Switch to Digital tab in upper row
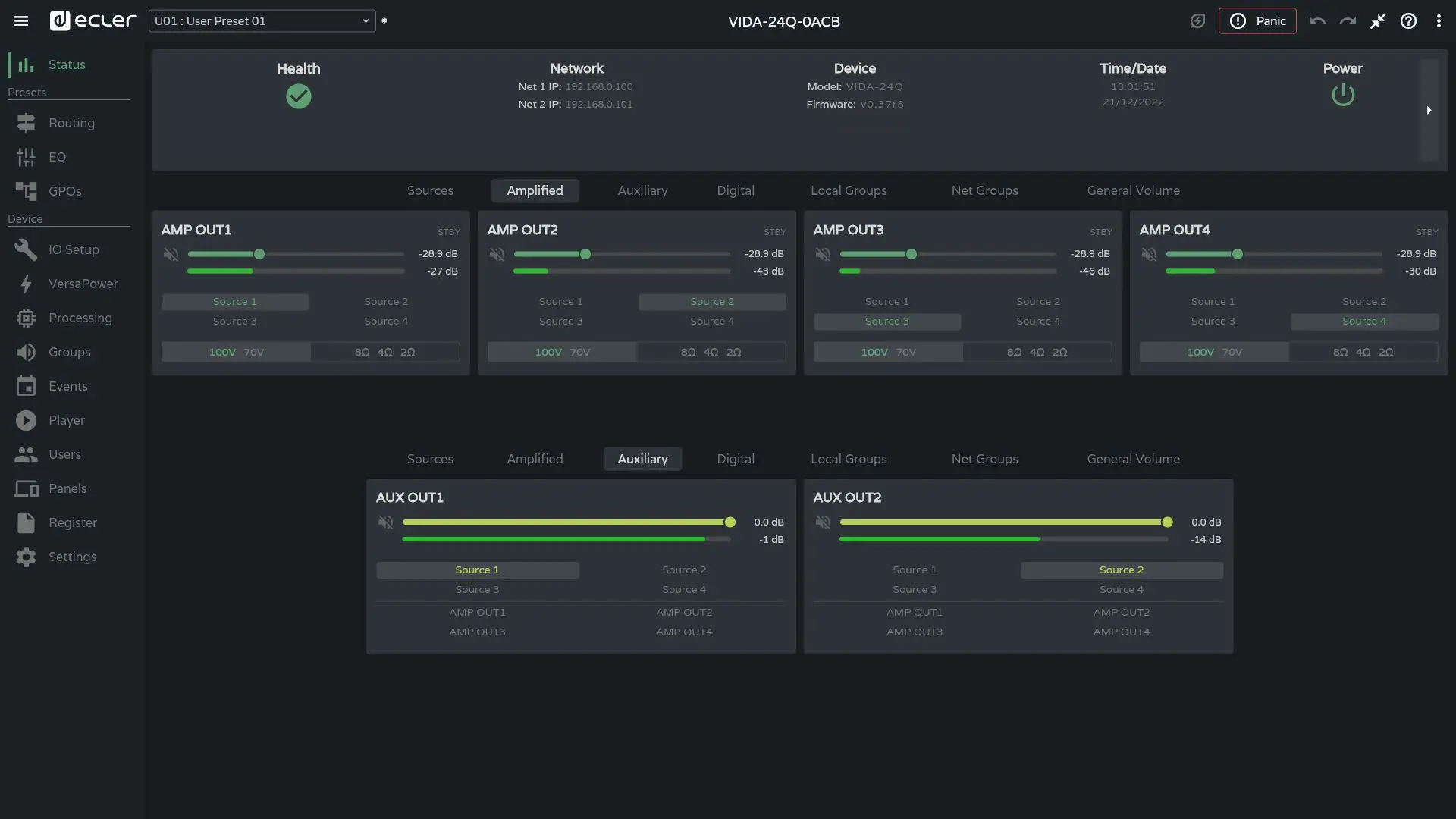 point(735,190)
